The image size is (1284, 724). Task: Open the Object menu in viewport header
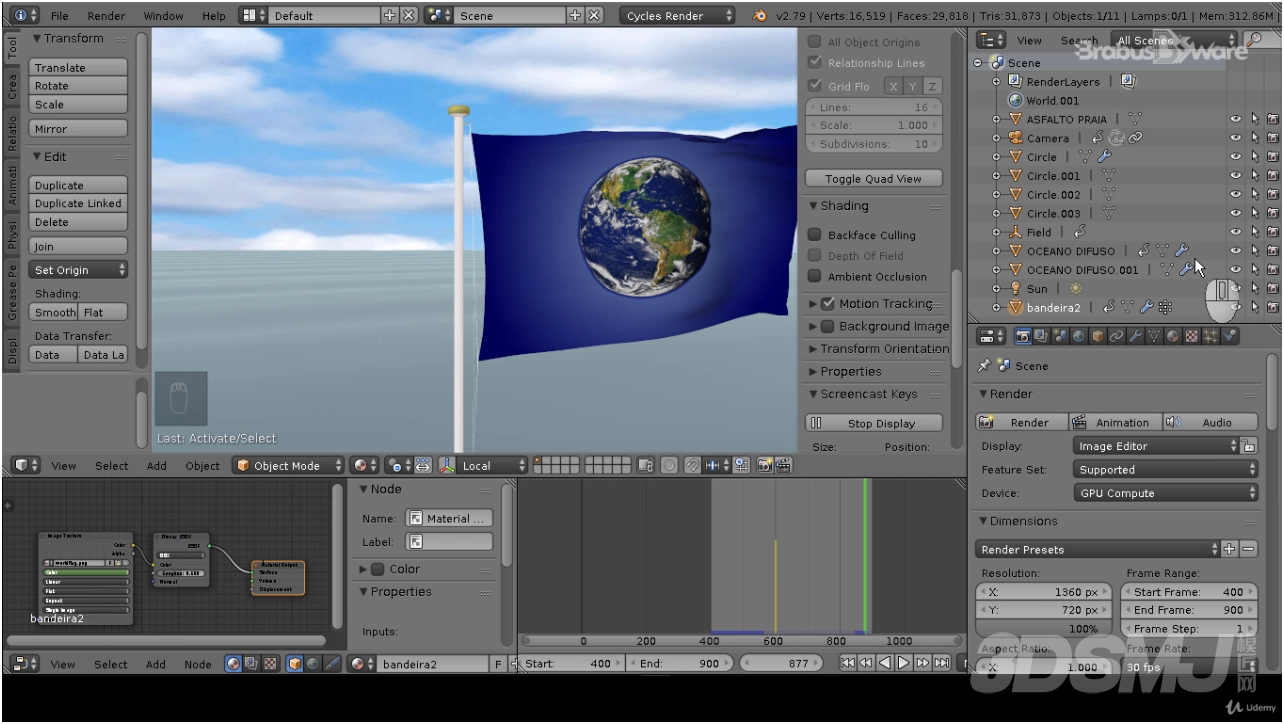[202, 465]
